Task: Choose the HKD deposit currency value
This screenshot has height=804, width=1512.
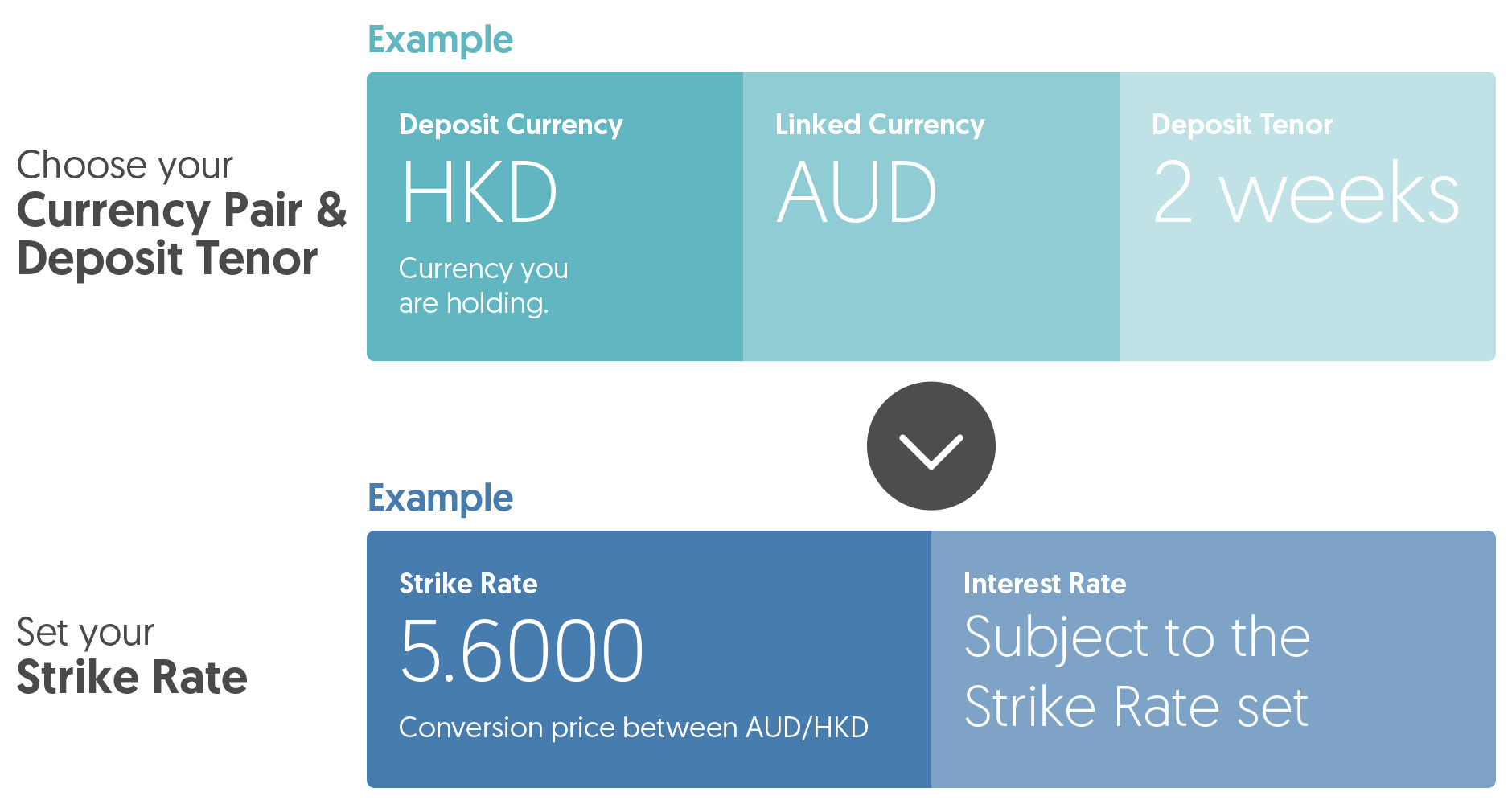Action: tap(479, 192)
